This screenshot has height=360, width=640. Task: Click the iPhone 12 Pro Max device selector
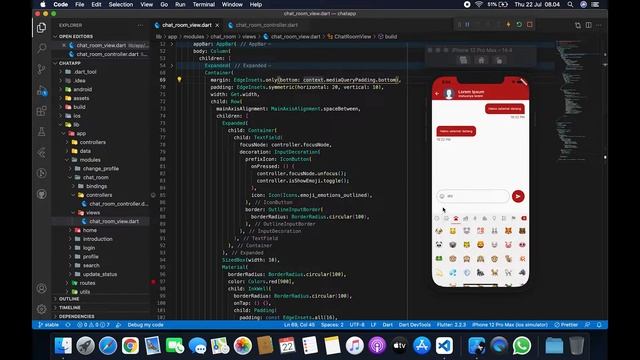tap(509, 325)
